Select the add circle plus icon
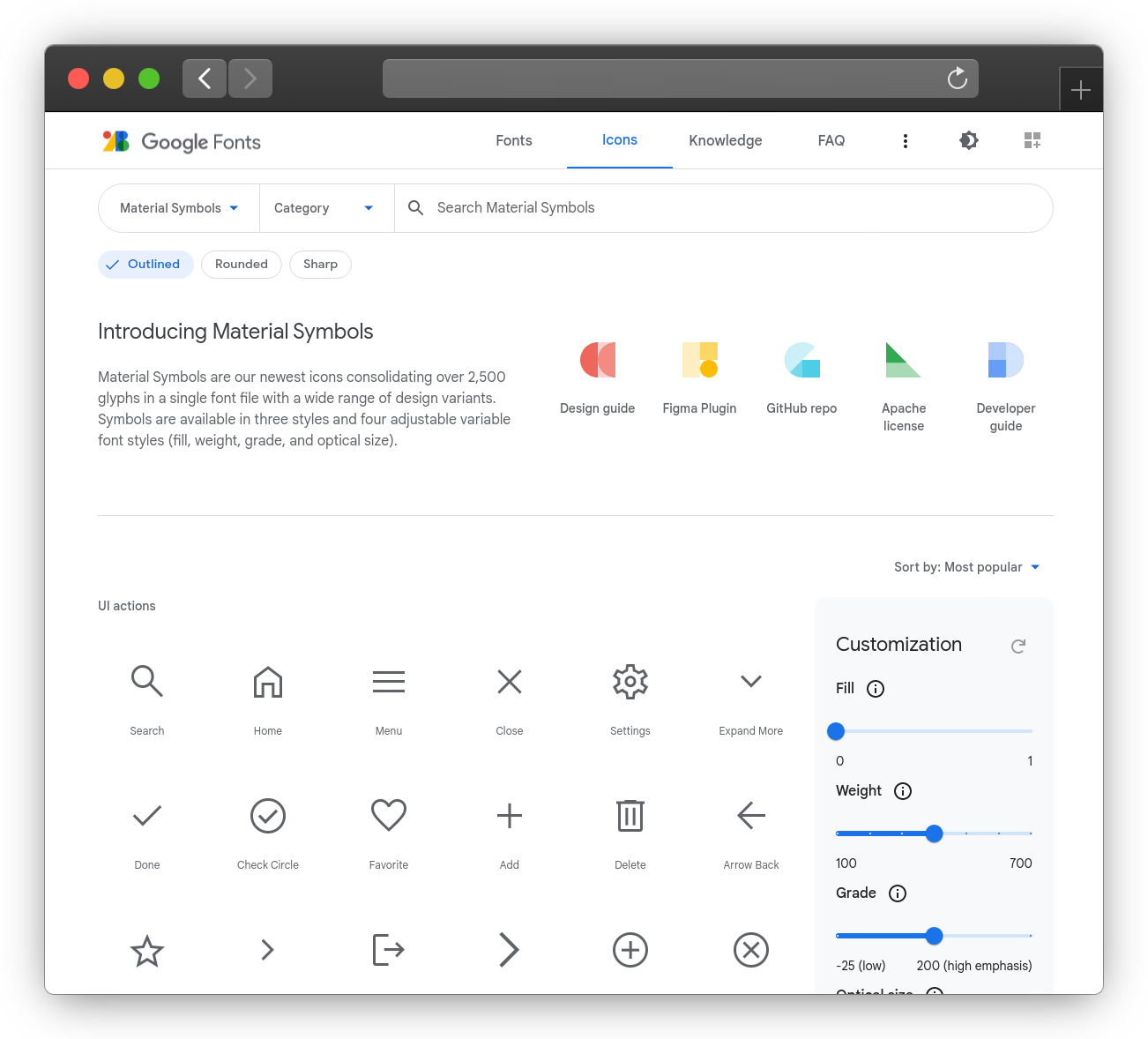 (x=630, y=950)
